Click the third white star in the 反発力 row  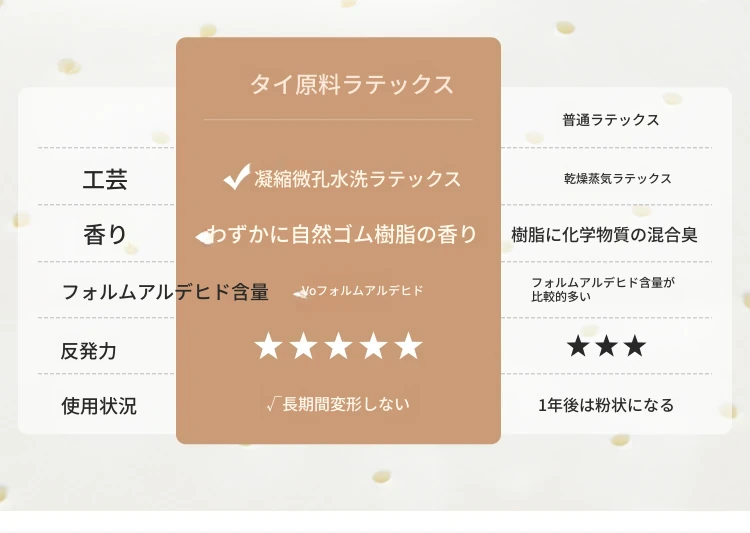tap(339, 346)
